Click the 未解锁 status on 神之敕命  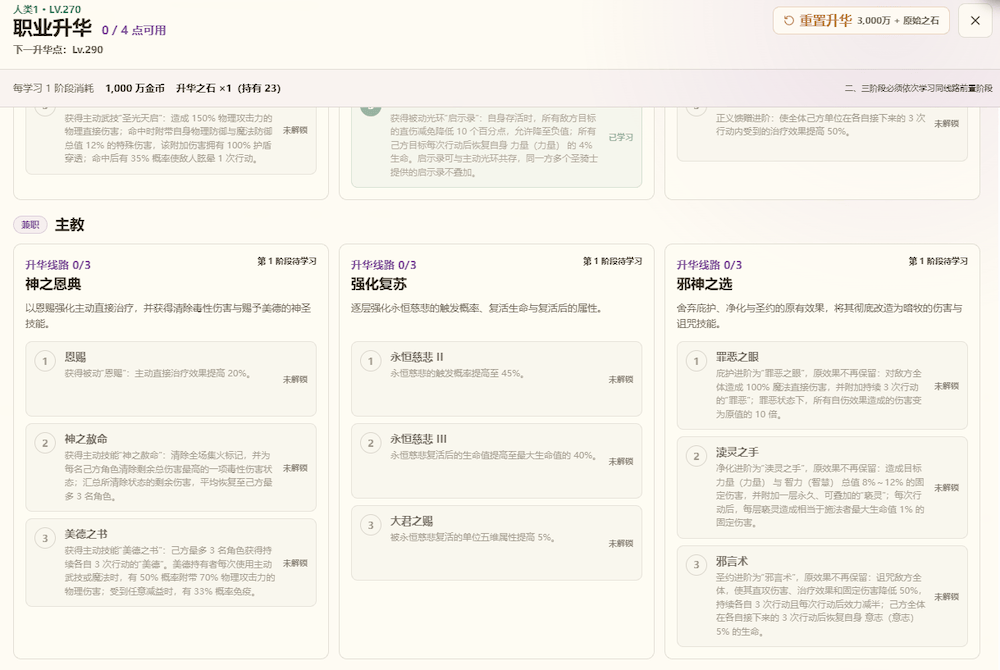pos(295,468)
